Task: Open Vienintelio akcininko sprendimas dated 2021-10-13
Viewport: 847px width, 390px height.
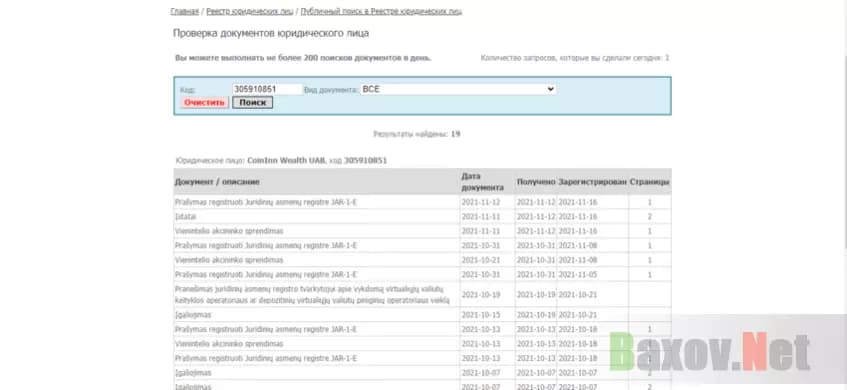Action: (x=229, y=344)
